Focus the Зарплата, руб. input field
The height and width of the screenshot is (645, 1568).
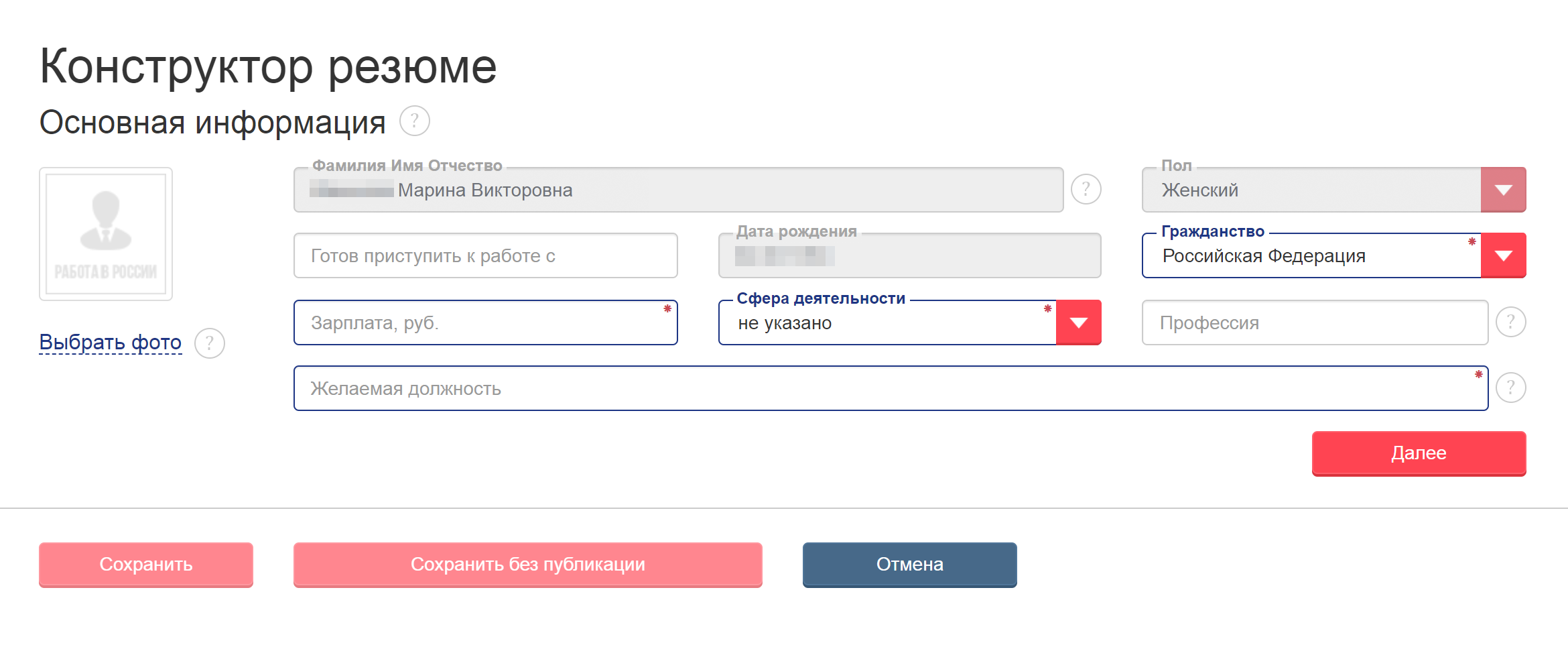tap(486, 322)
